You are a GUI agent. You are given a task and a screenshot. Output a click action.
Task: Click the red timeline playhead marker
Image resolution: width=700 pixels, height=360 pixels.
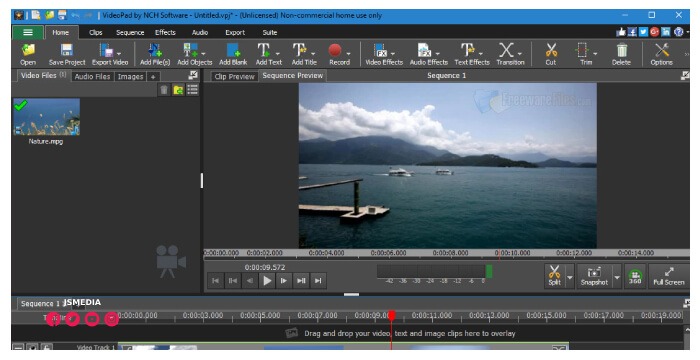392,315
